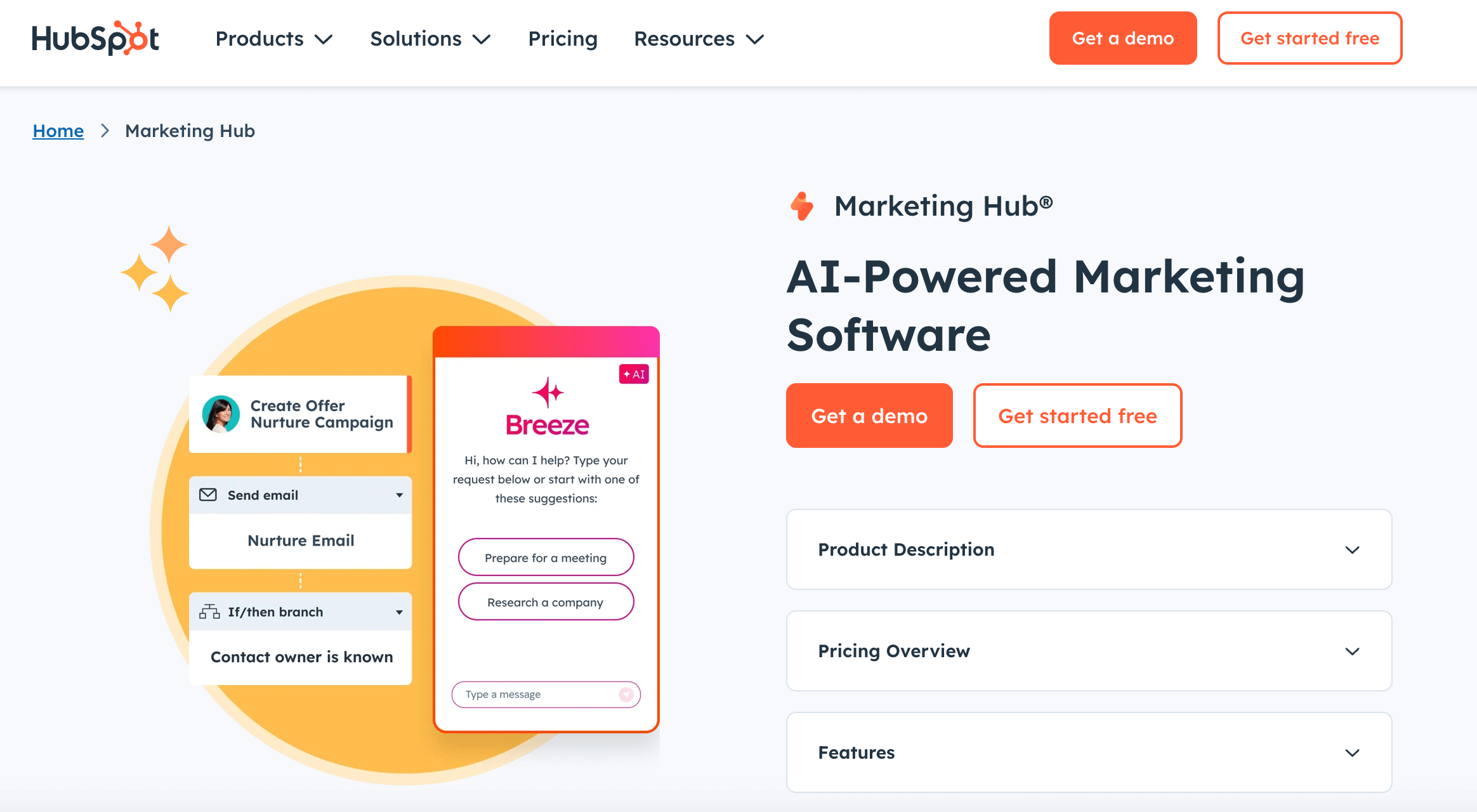1477x812 pixels.
Task: Click the Solutions chevron arrow
Action: tap(482, 39)
